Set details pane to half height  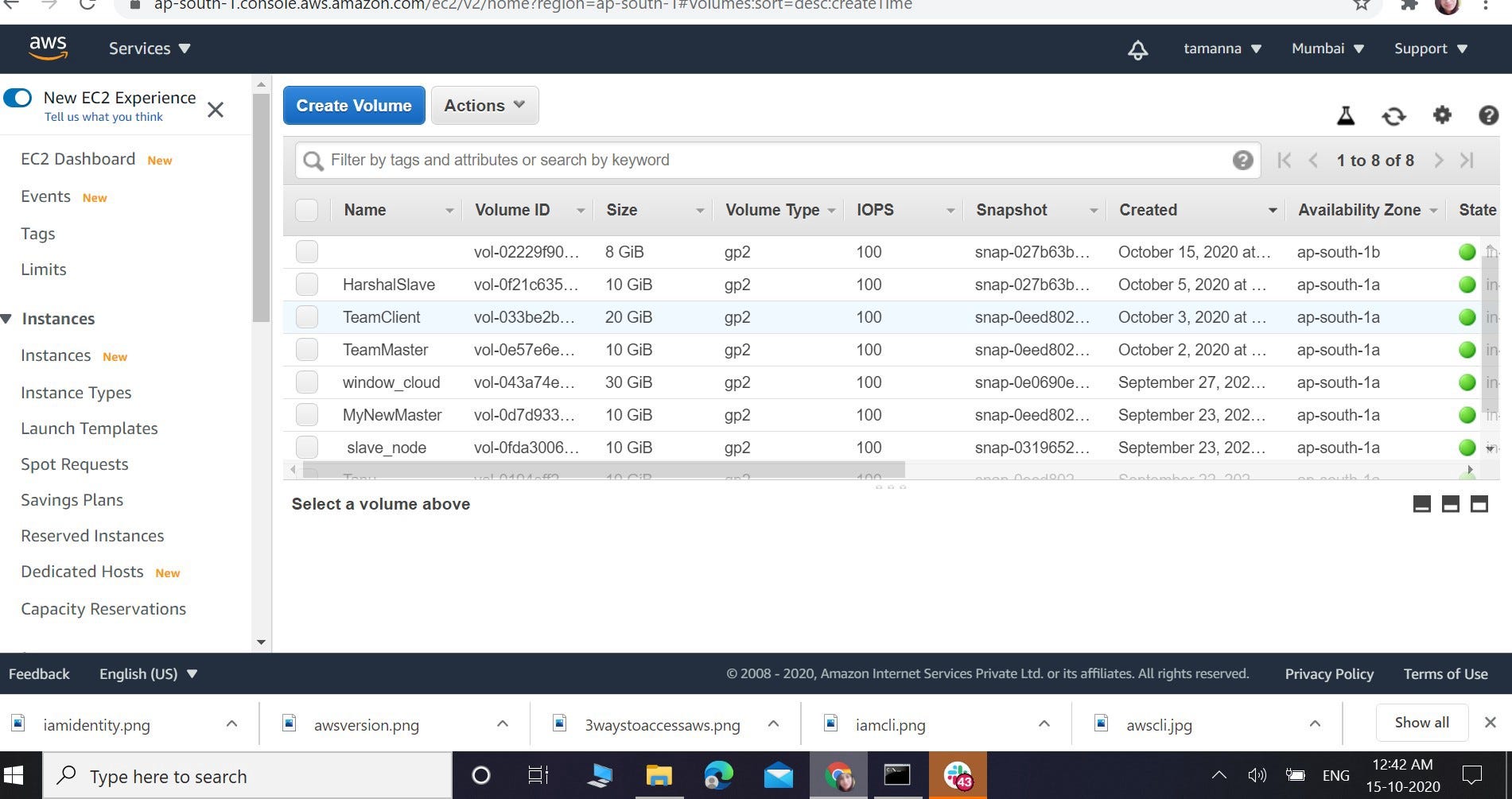point(1451,504)
